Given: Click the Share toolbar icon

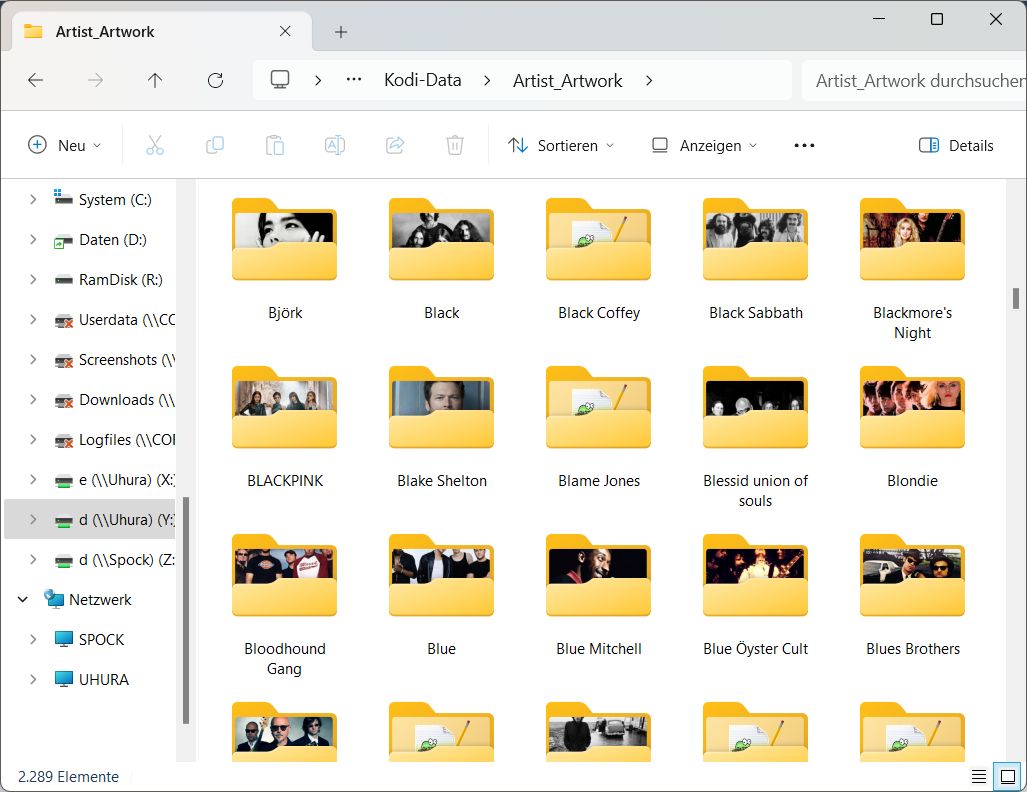Looking at the screenshot, I should click(x=395, y=145).
